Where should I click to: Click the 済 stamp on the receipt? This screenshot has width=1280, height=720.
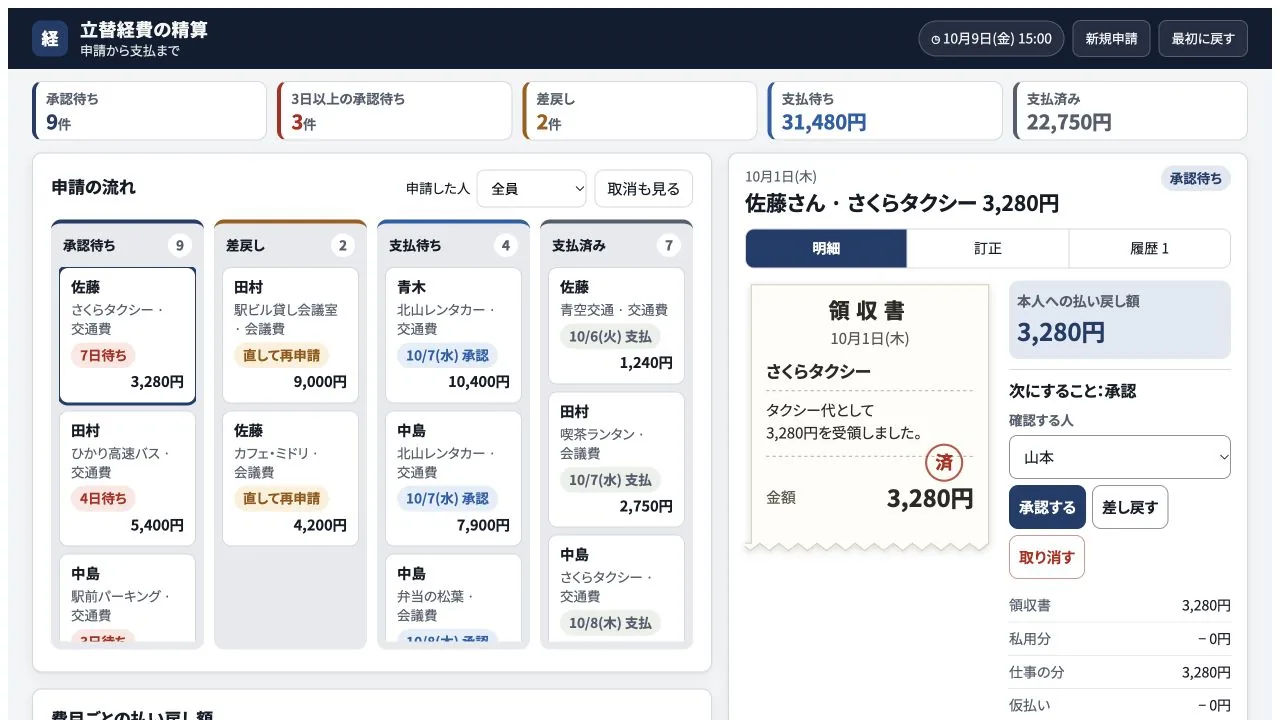pos(943,463)
